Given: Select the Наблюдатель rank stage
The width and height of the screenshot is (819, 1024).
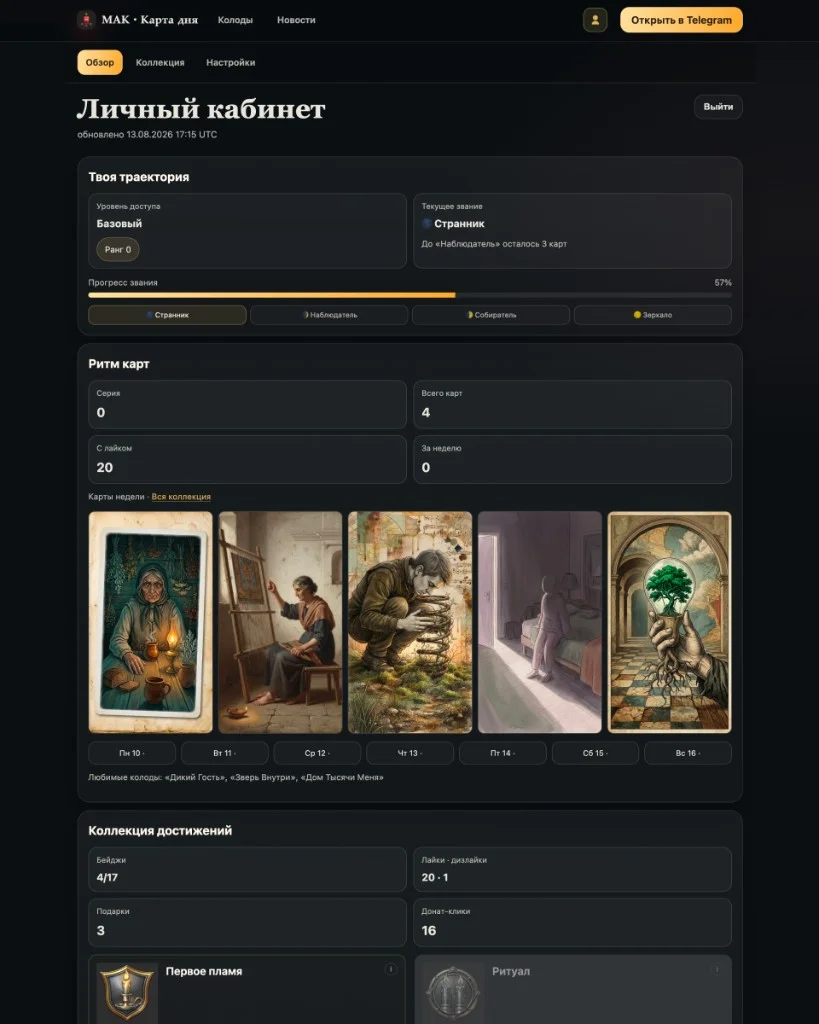Looking at the screenshot, I should click(329, 315).
